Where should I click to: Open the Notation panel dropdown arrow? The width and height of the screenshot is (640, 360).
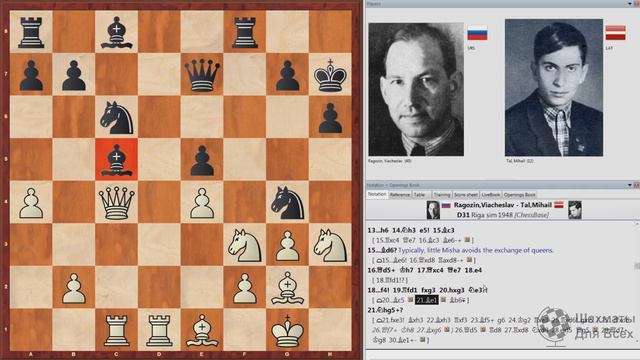tap(629, 185)
